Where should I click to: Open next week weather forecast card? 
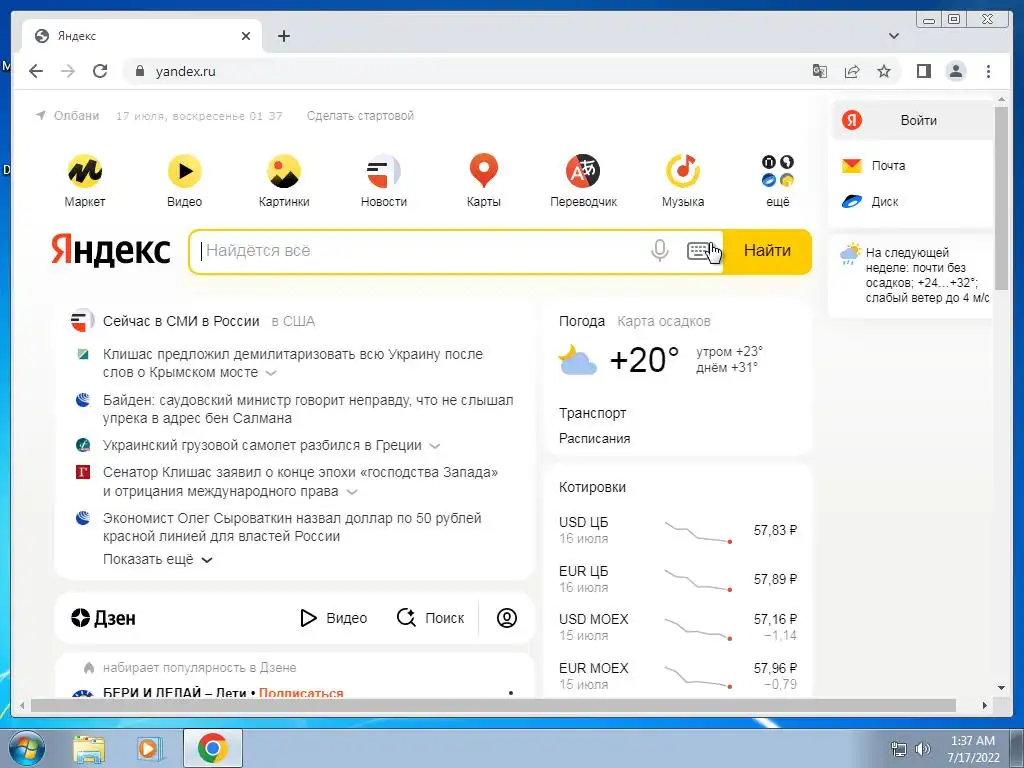[x=913, y=275]
